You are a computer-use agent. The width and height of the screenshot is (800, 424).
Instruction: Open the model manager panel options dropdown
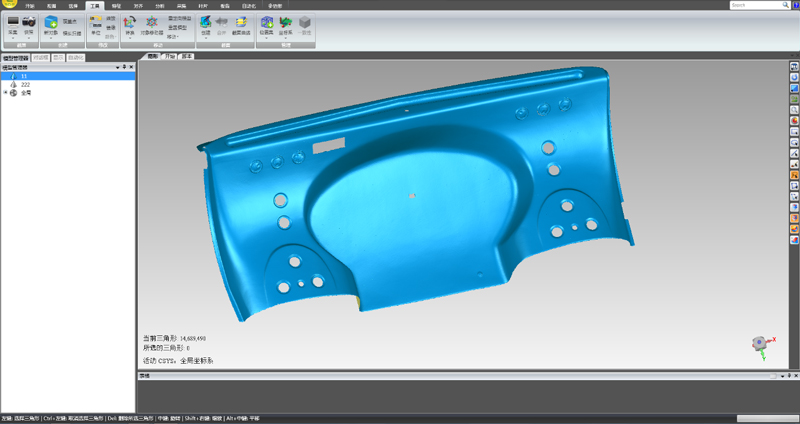pos(117,67)
